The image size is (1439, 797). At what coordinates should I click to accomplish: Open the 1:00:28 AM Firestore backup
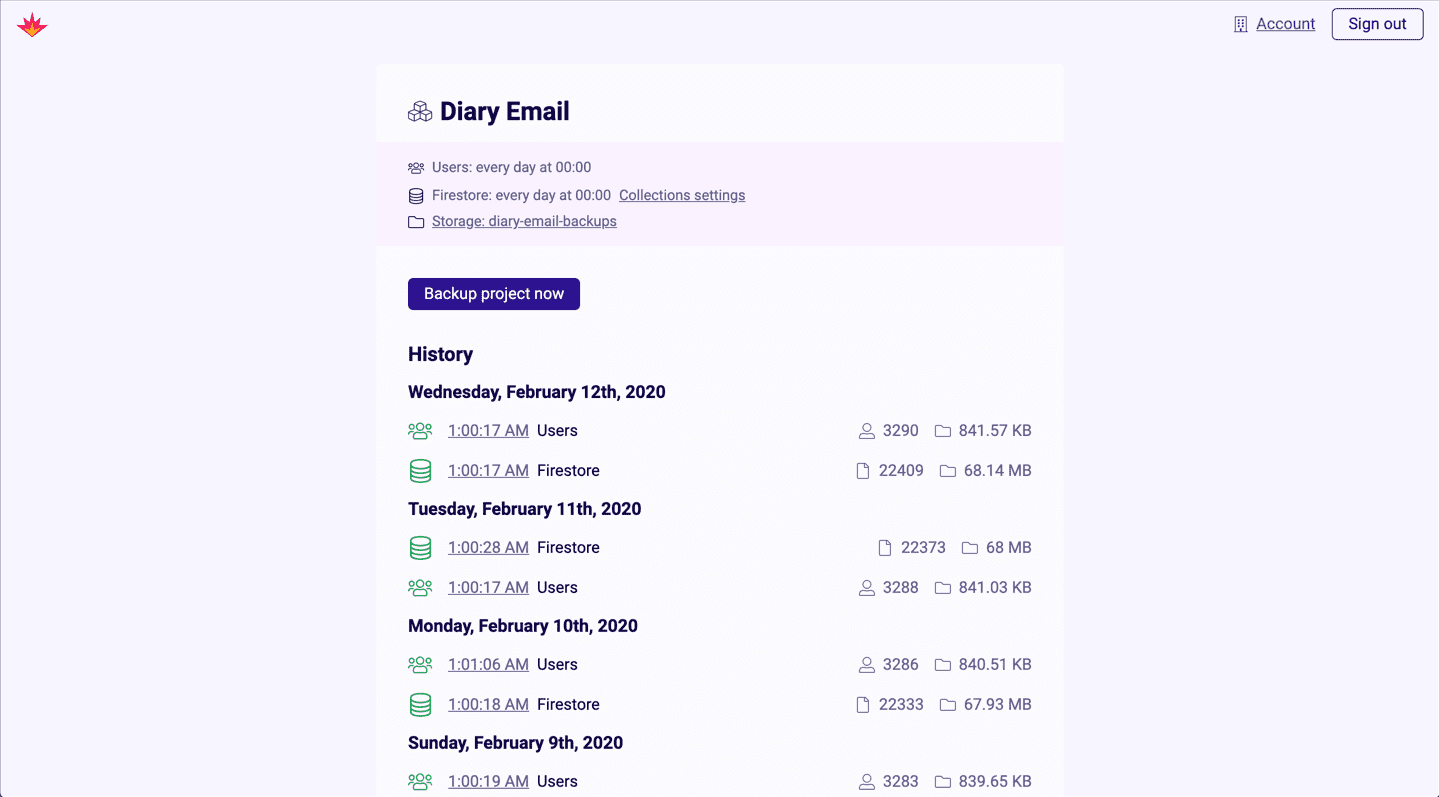[488, 548]
